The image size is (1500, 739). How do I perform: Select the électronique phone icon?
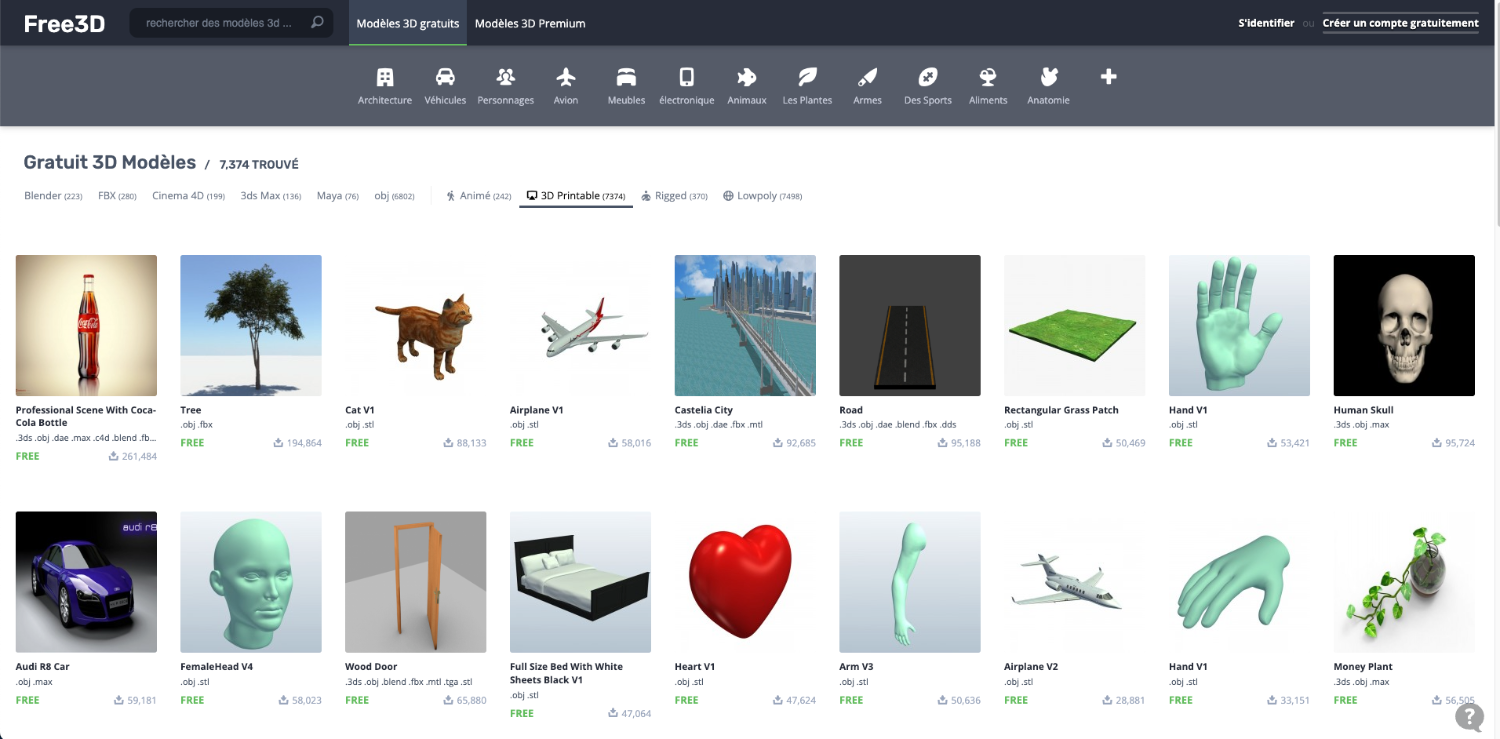pyautogui.click(x=686, y=78)
